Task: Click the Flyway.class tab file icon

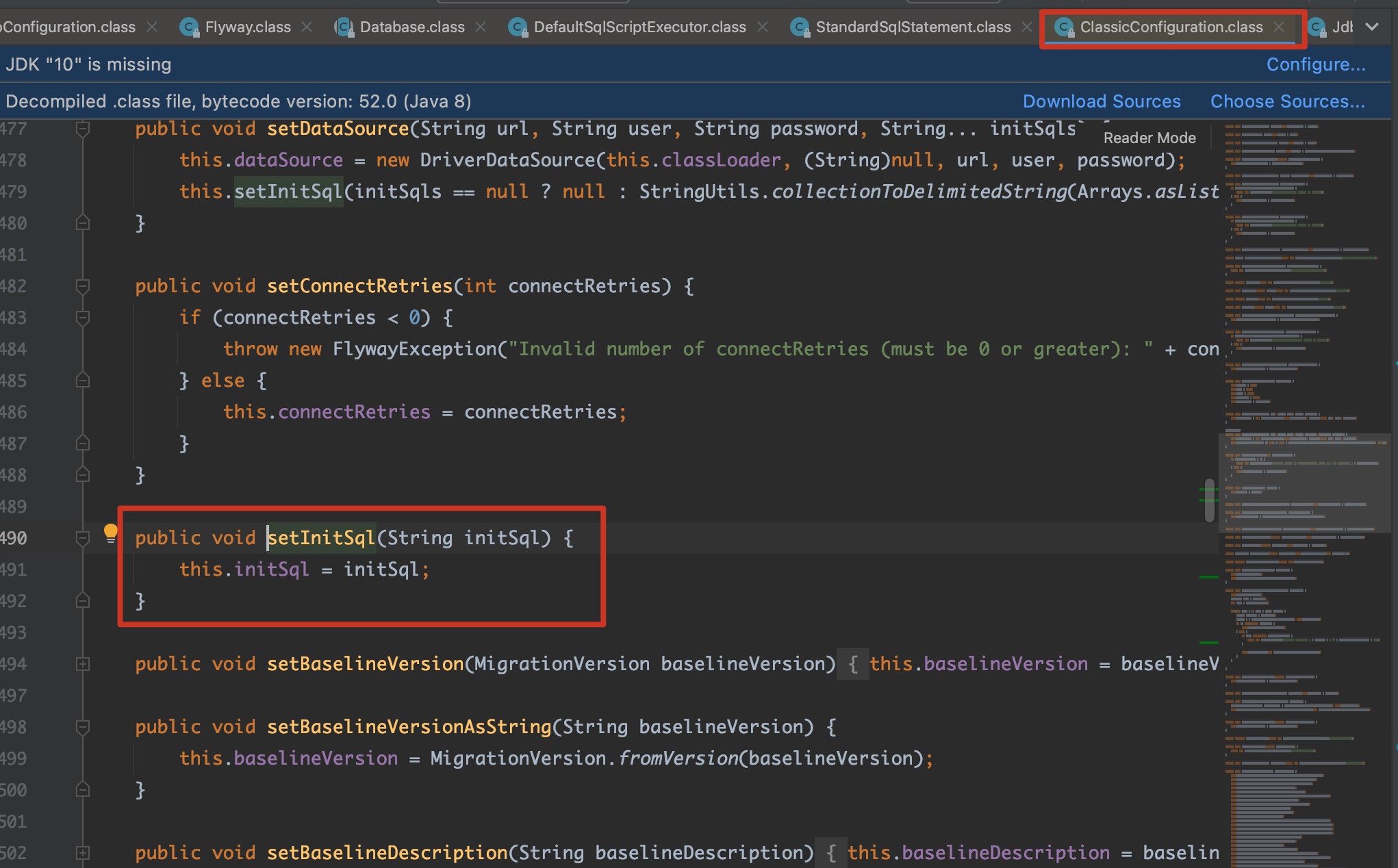Action: pyautogui.click(x=189, y=27)
